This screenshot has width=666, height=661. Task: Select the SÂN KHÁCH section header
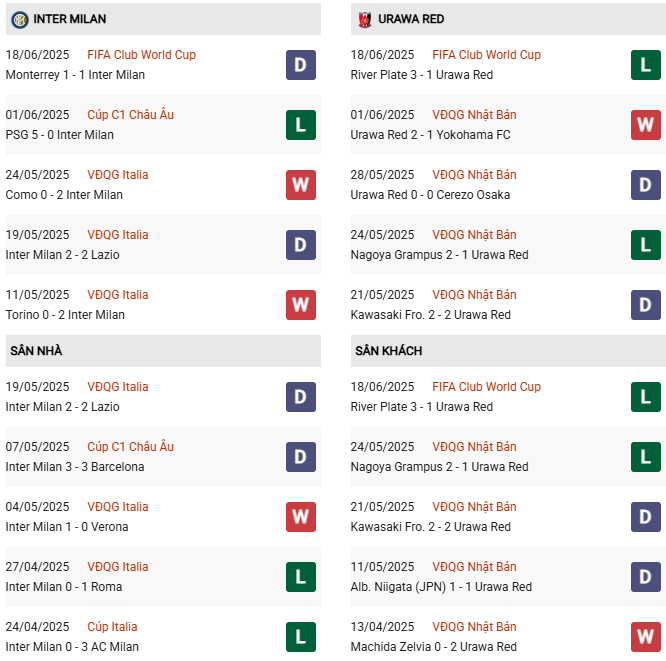(x=388, y=351)
